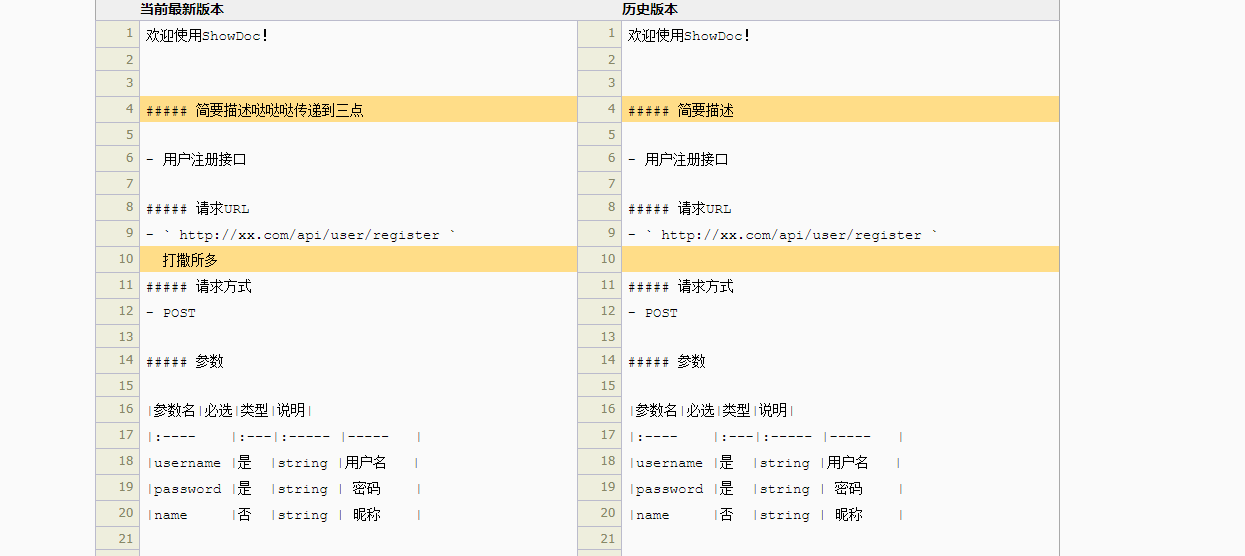Click the password table row in history pane
This screenshot has width=1245, height=556.
(x=766, y=489)
